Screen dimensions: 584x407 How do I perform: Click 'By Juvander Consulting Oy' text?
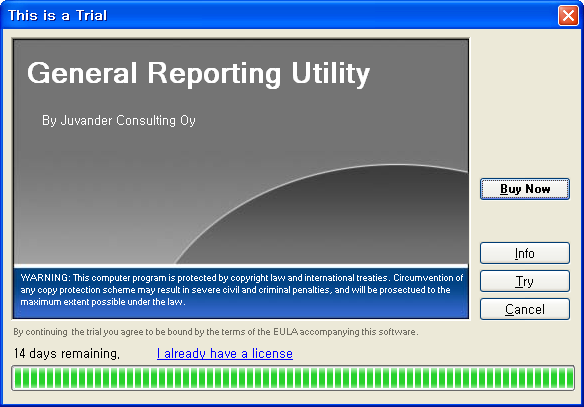tap(119, 120)
